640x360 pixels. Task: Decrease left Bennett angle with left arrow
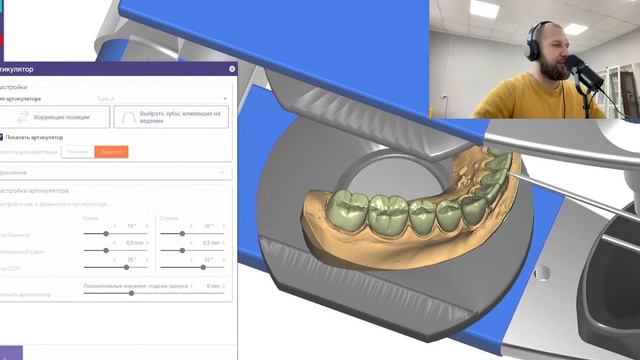(115, 226)
